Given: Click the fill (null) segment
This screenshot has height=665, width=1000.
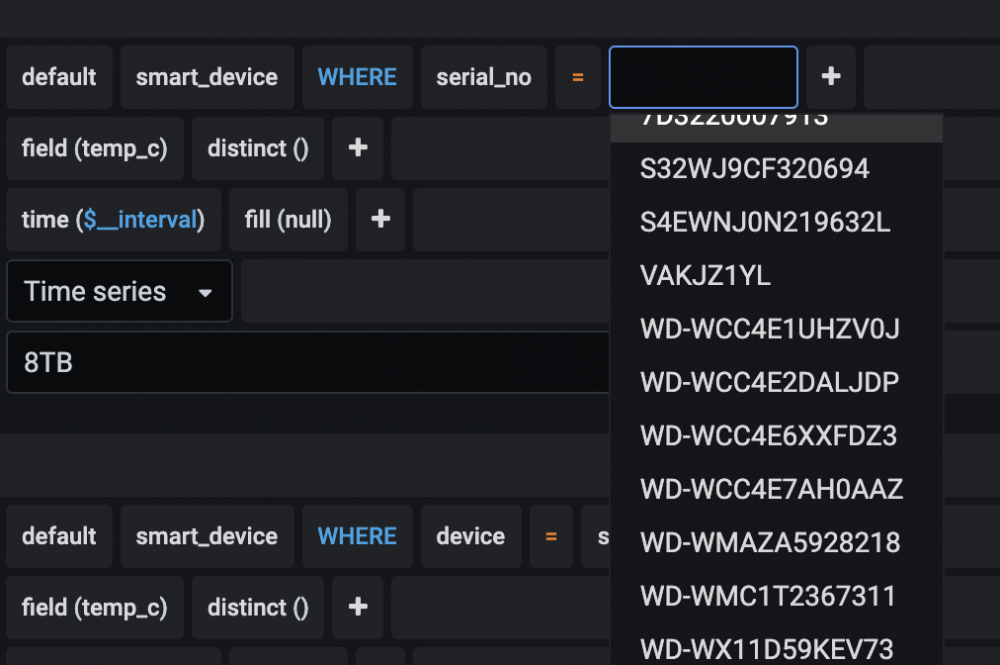Looking at the screenshot, I should pyautogui.click(x=288, y=220).
